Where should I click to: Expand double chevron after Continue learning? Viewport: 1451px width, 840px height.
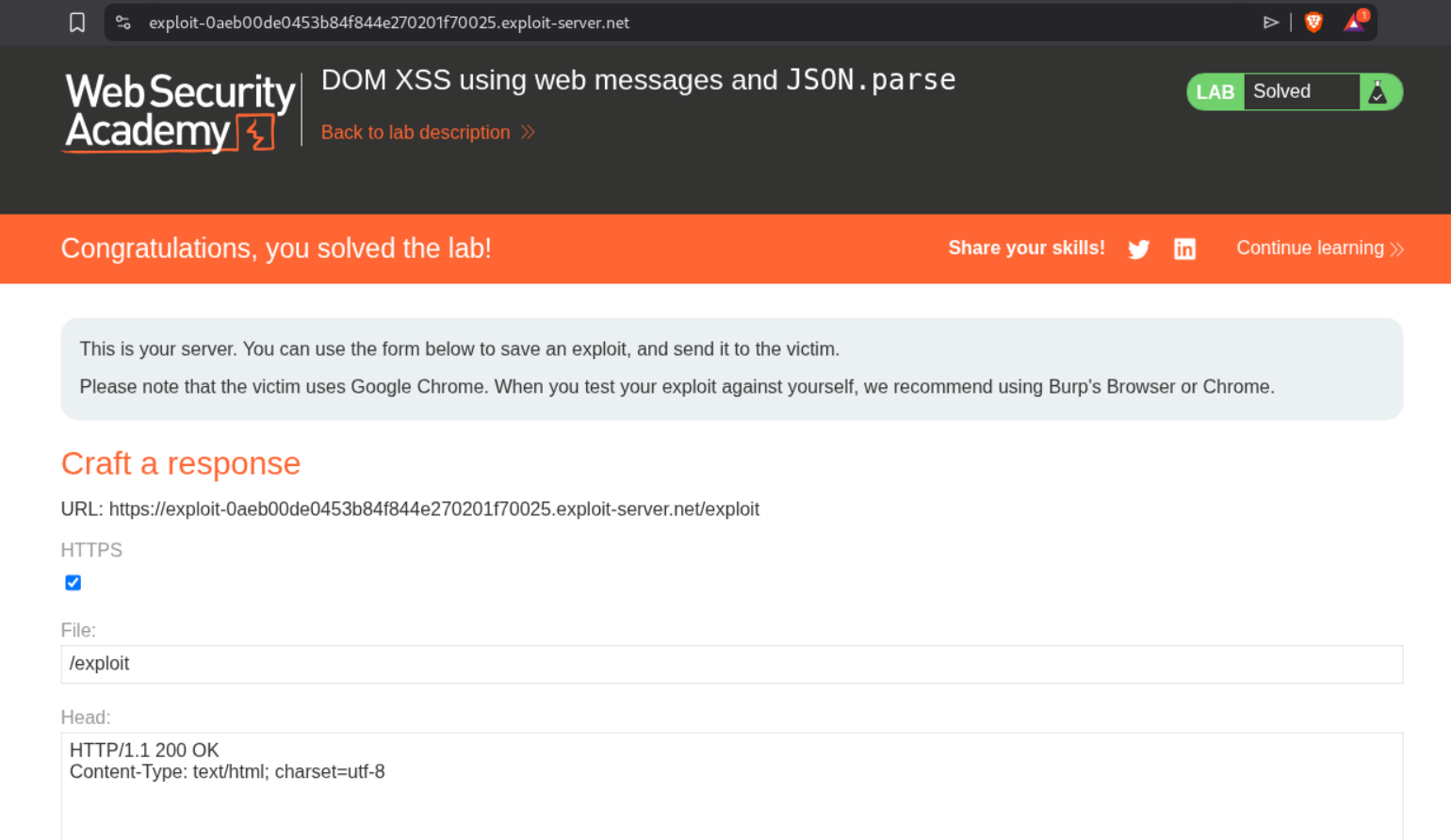[1397, 249]
